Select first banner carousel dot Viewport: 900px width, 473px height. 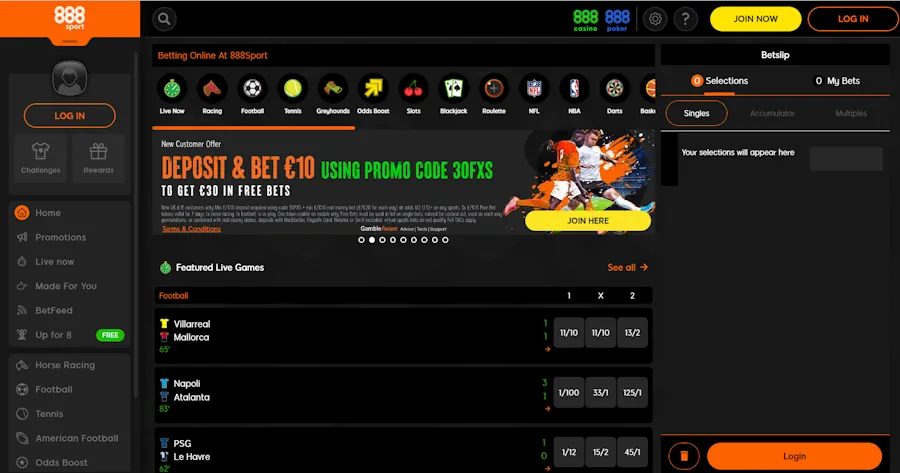(x=362, y=240)
